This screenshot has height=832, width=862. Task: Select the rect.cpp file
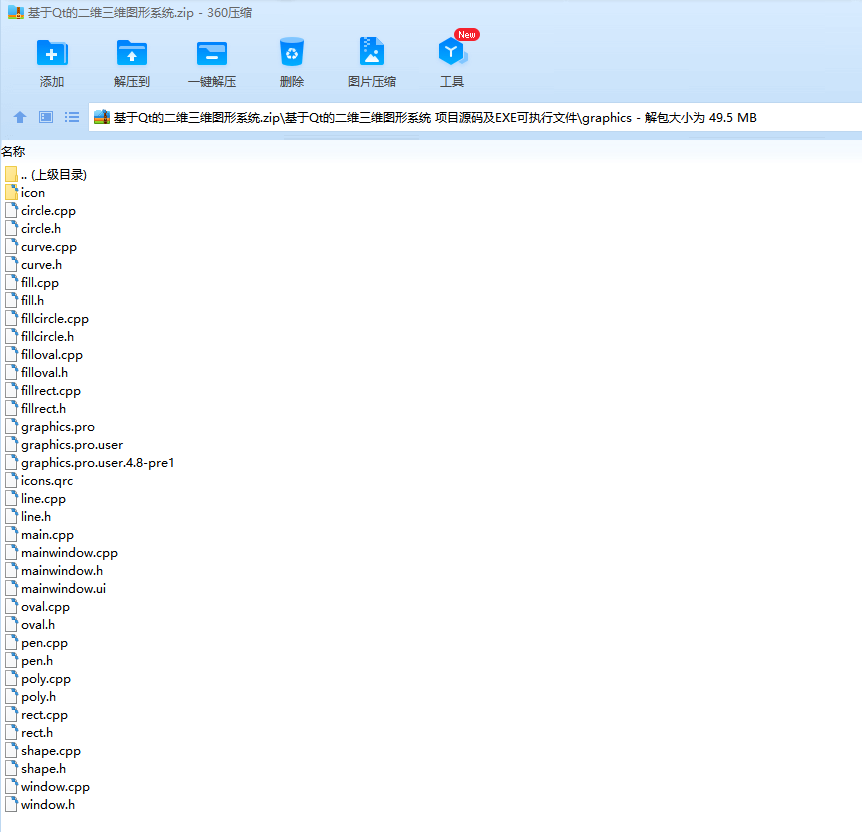pyautogui.click(x=37, y=715)
